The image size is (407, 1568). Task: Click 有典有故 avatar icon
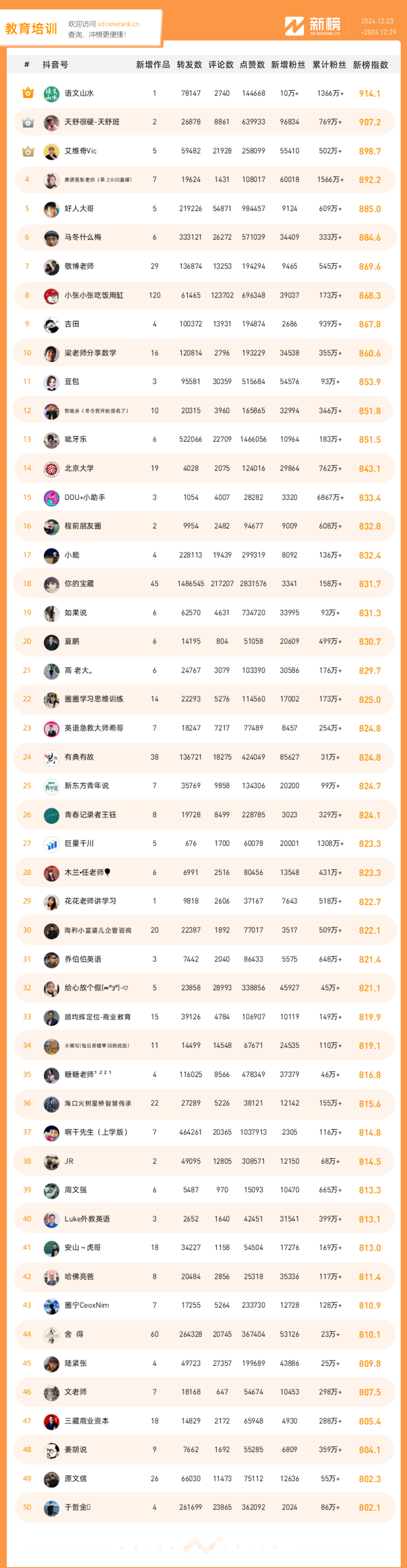pos(52,757)
